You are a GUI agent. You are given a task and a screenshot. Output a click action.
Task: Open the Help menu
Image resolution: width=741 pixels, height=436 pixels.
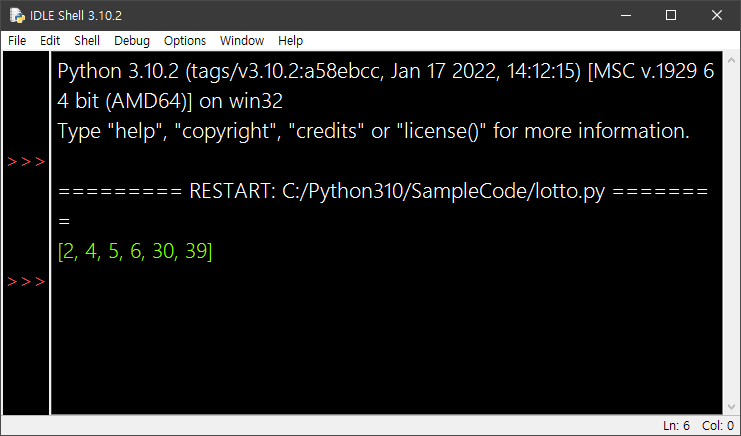(291, 40)
